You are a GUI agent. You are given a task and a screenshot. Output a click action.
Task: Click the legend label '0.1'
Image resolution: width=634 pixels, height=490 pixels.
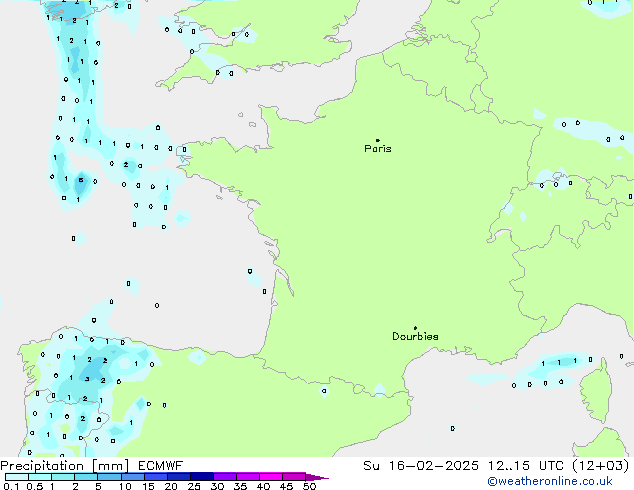click(11, 486)
